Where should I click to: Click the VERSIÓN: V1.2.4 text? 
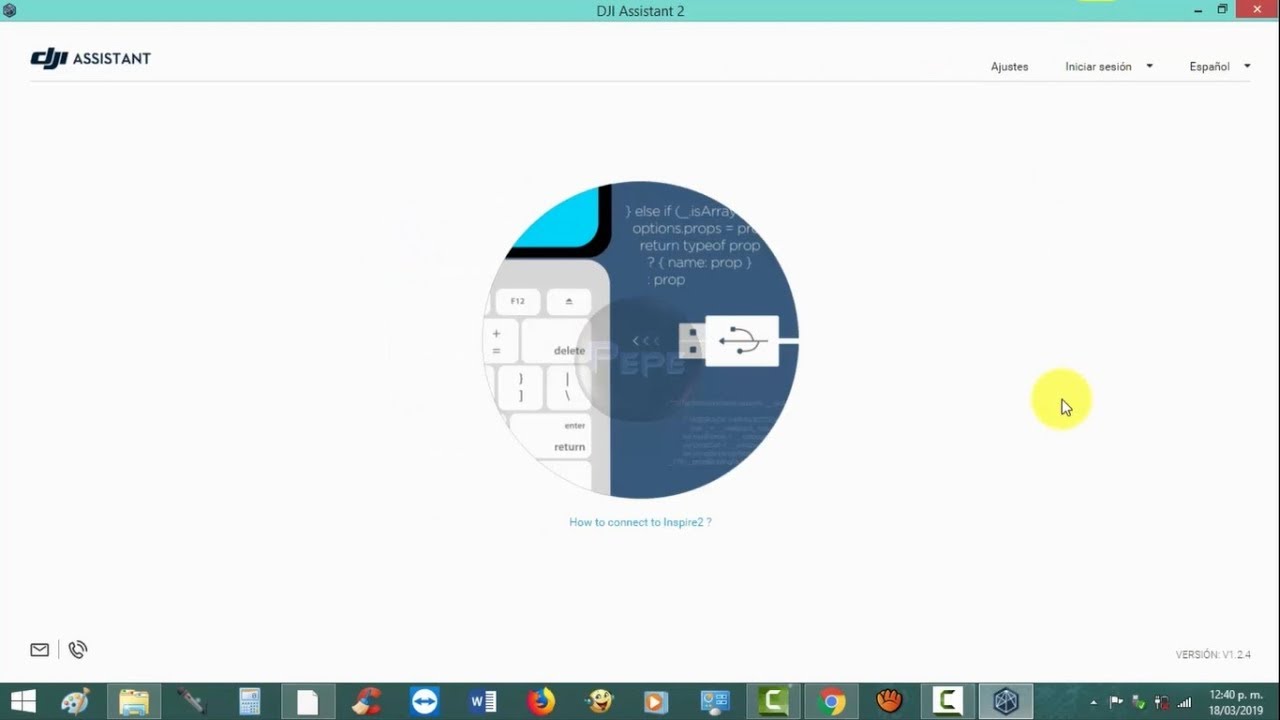pyautogui.click(x=1213, y=655)
